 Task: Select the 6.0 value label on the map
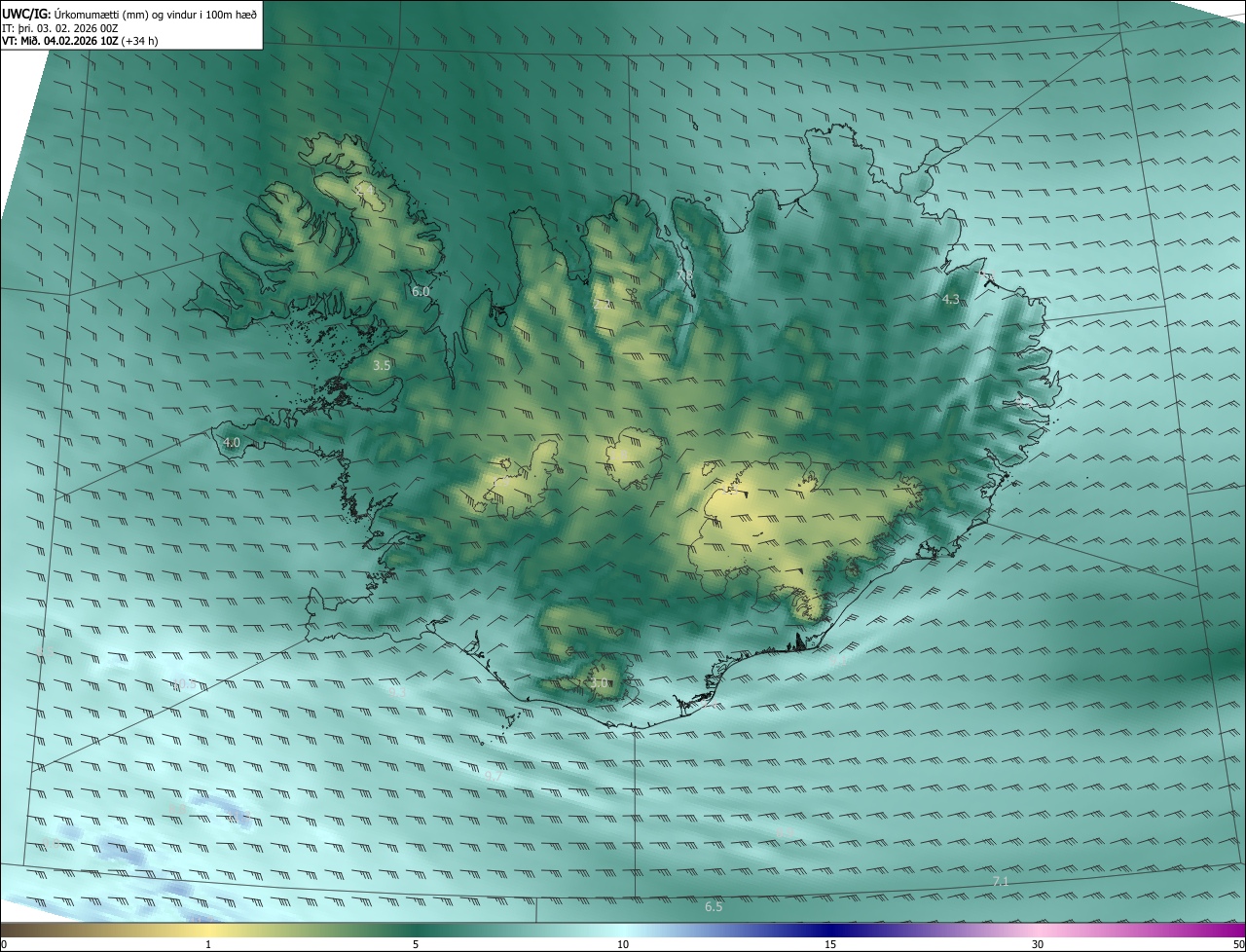point(421,291)
